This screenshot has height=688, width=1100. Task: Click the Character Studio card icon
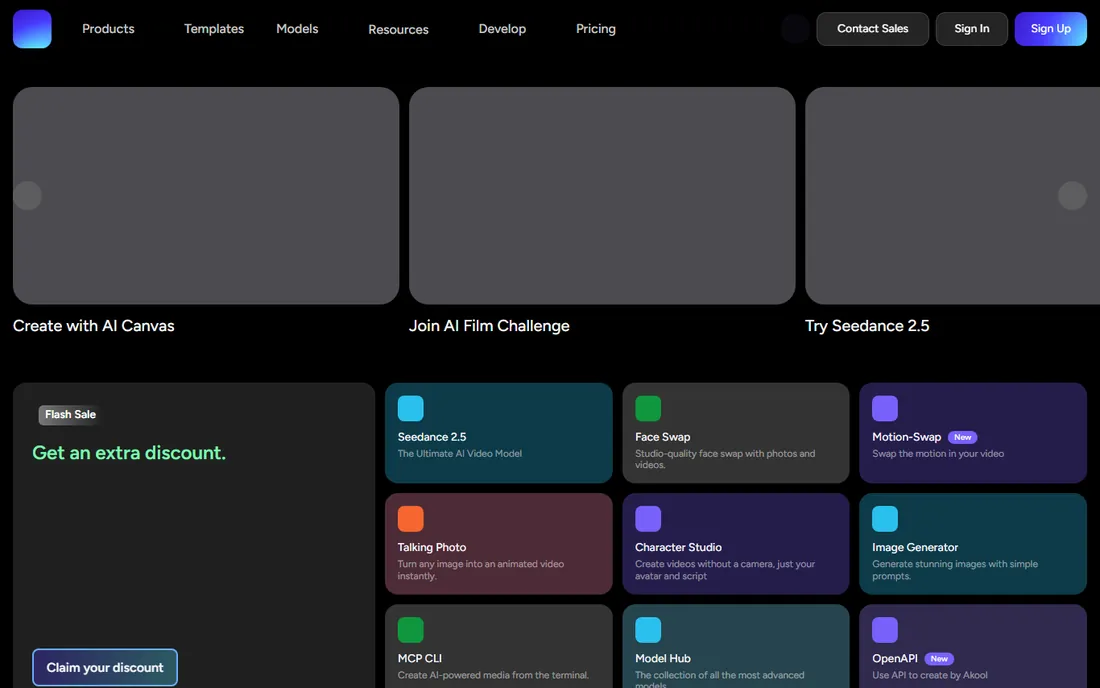click(648, 519)
